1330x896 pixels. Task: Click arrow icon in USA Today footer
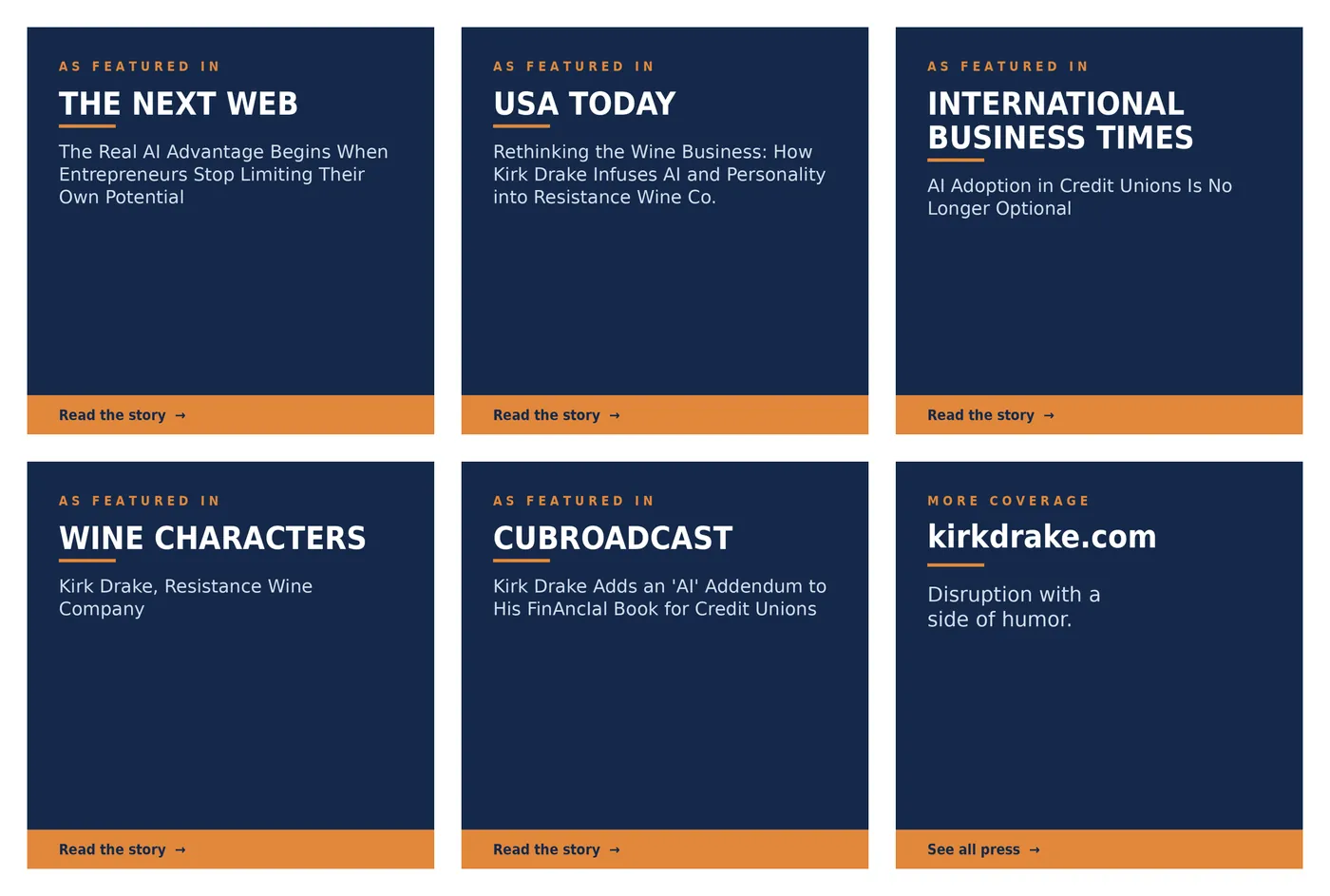point(615,416)
